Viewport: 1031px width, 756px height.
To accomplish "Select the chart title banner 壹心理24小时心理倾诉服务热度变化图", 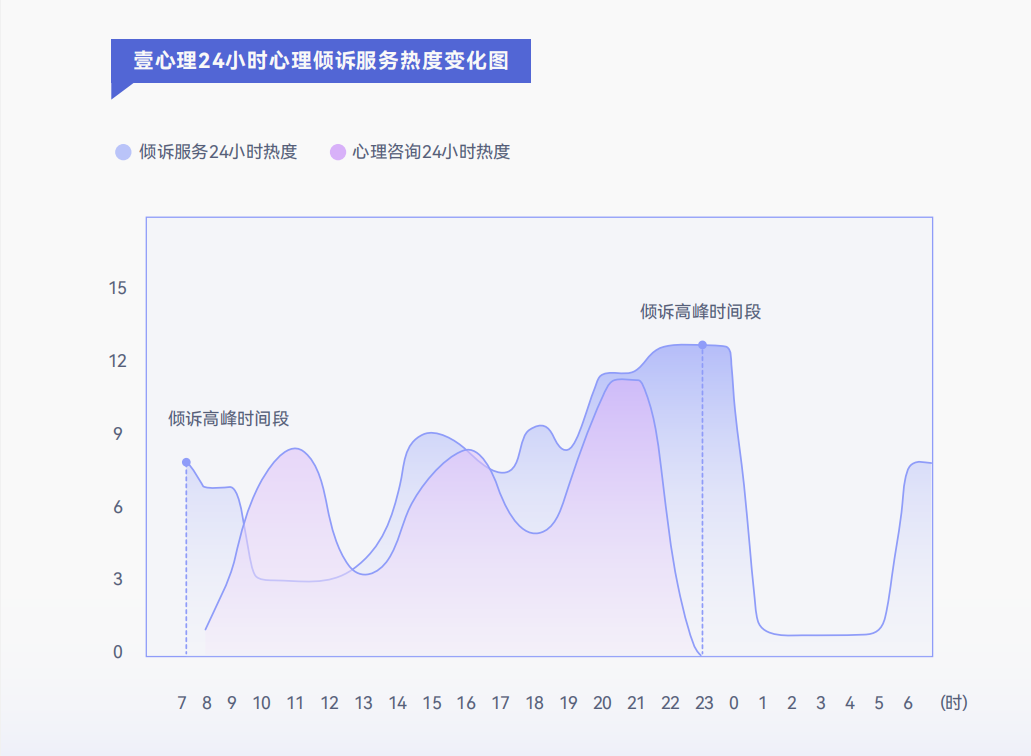I will pyautogui.click(x=321, y=61).
